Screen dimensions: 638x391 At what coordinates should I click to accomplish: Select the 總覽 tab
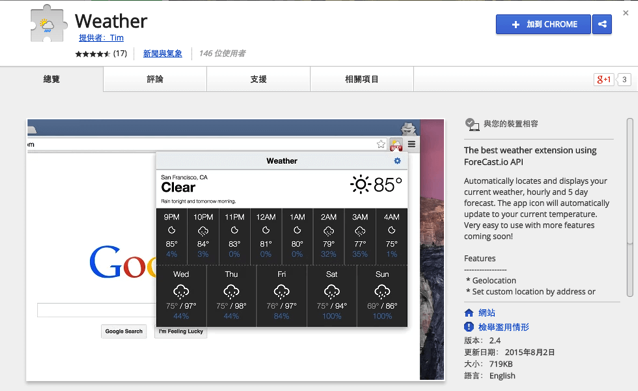point(52,79)
